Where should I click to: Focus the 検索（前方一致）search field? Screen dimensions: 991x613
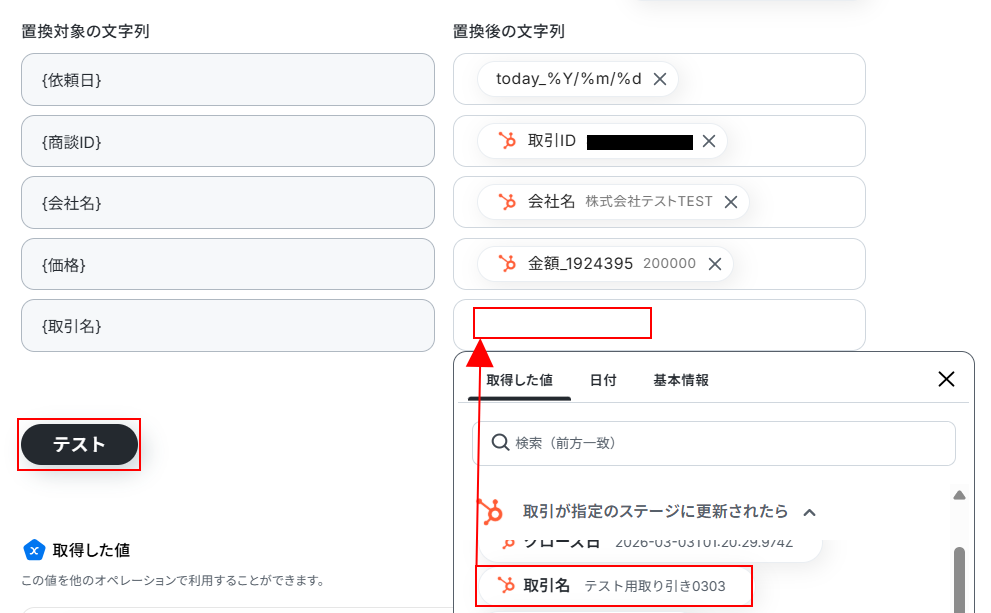[714, 443]
